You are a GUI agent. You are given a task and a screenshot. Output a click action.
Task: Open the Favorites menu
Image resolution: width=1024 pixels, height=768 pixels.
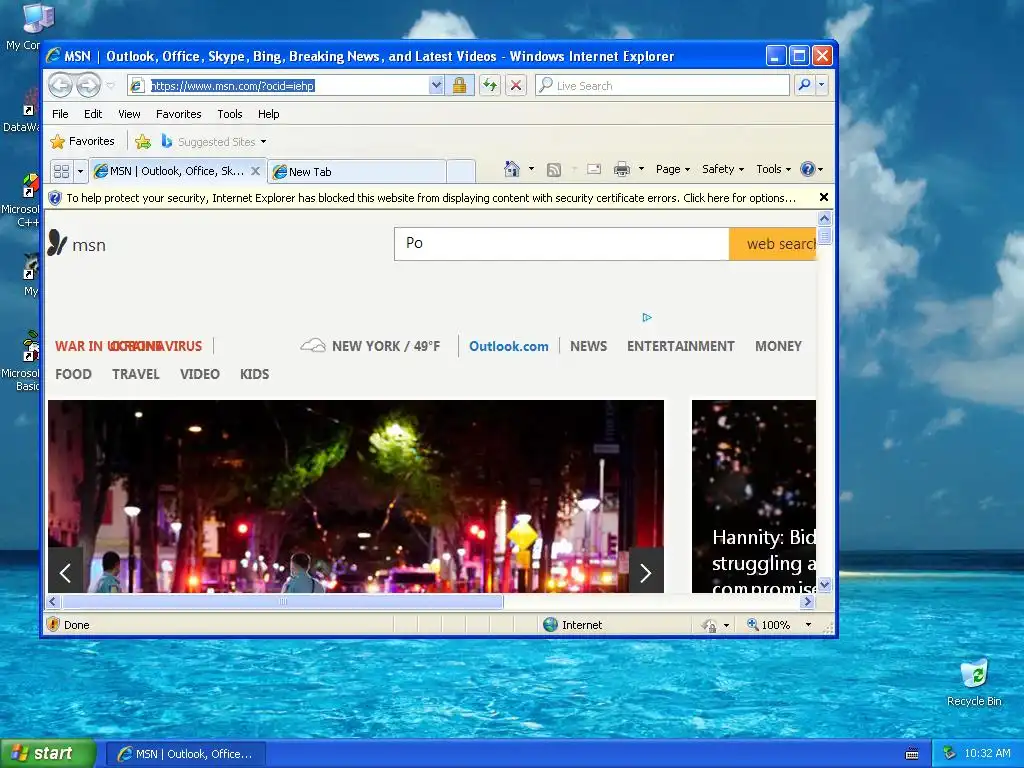(x=178, y=114)
